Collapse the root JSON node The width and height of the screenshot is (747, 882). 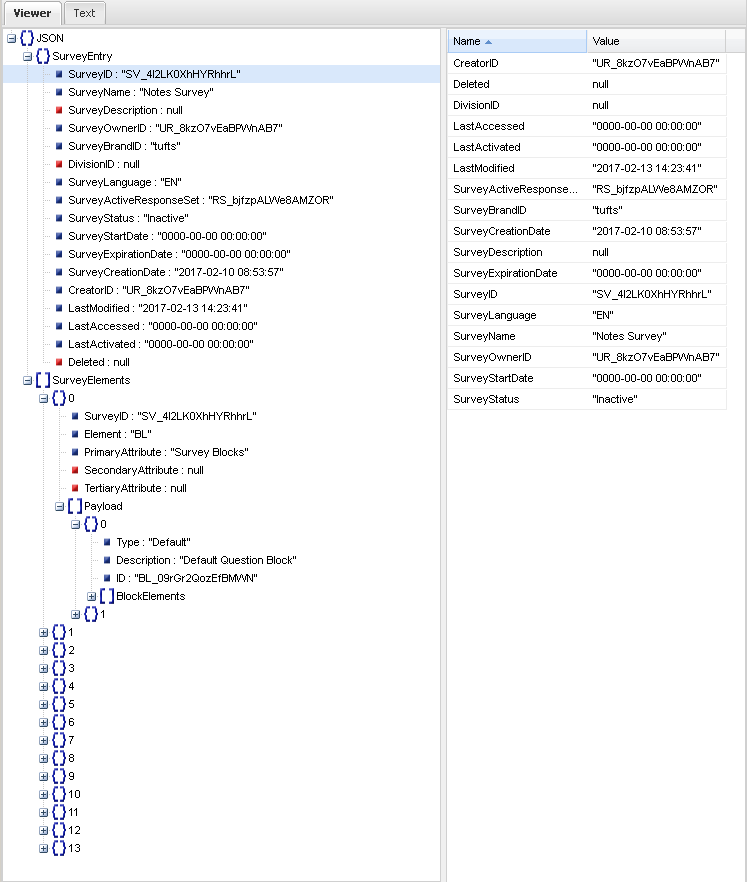coord(11,38)
